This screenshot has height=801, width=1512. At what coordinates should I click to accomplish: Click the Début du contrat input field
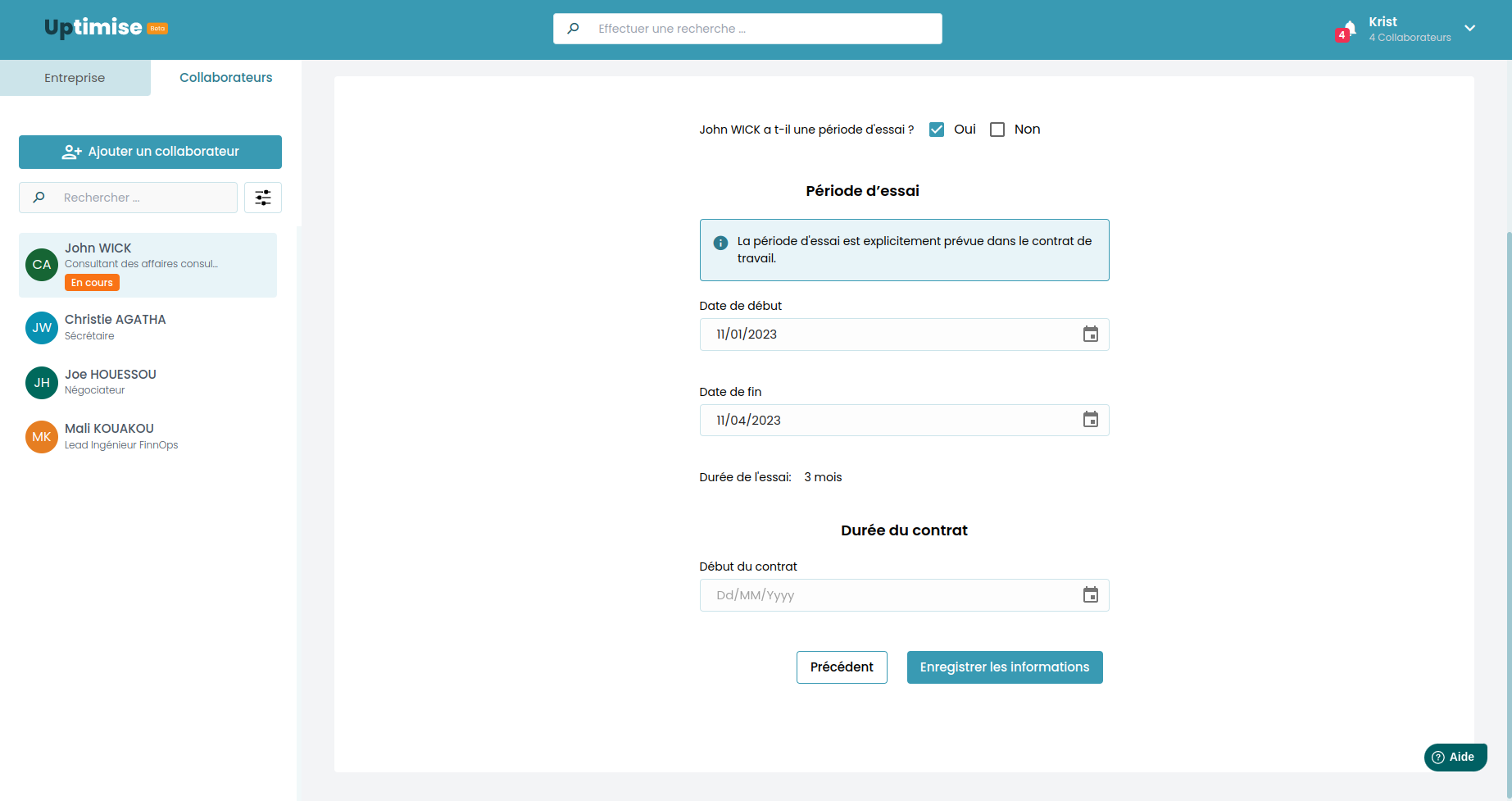(904, 595)
